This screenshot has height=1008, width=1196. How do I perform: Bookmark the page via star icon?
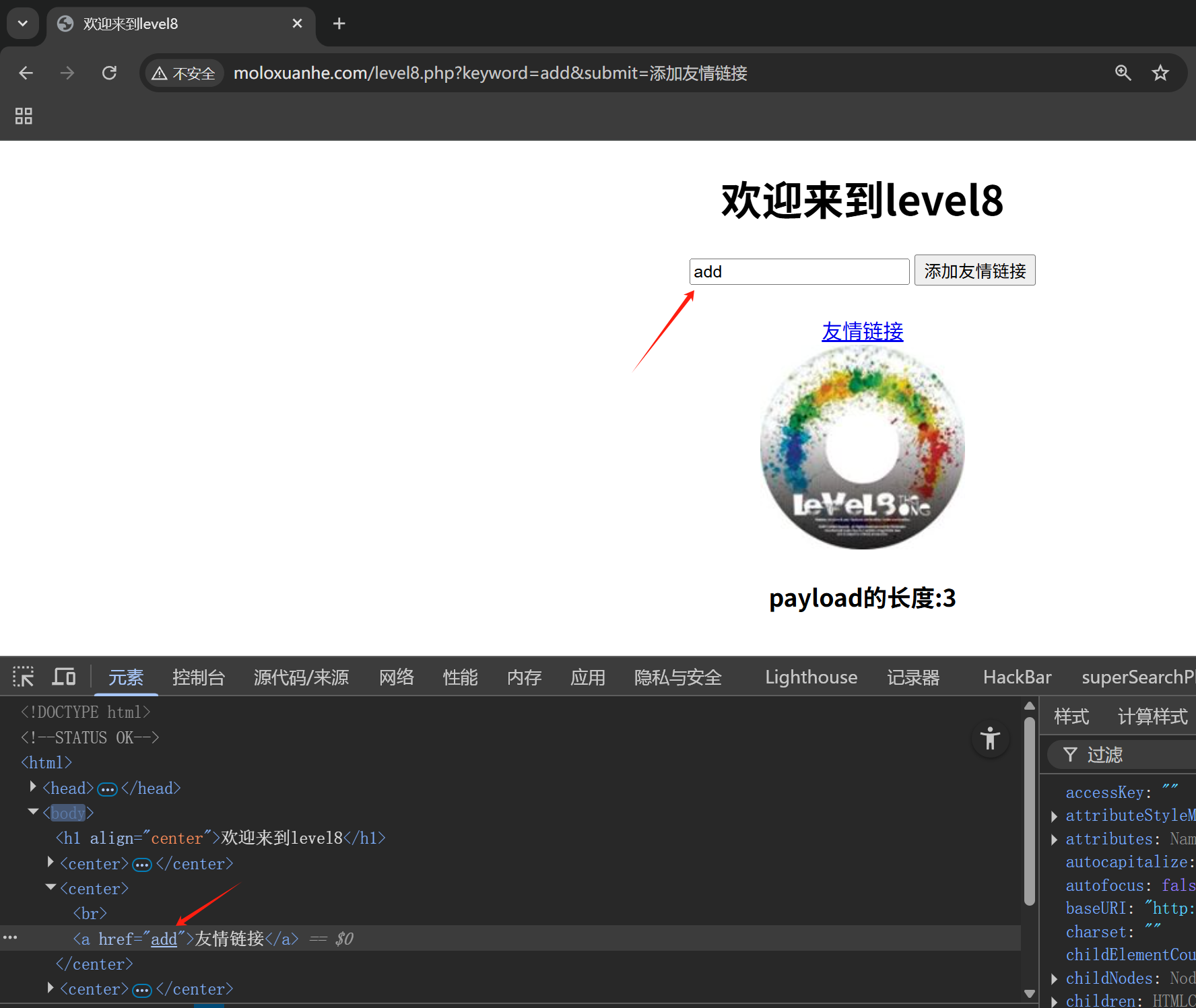pos(1160,73)
